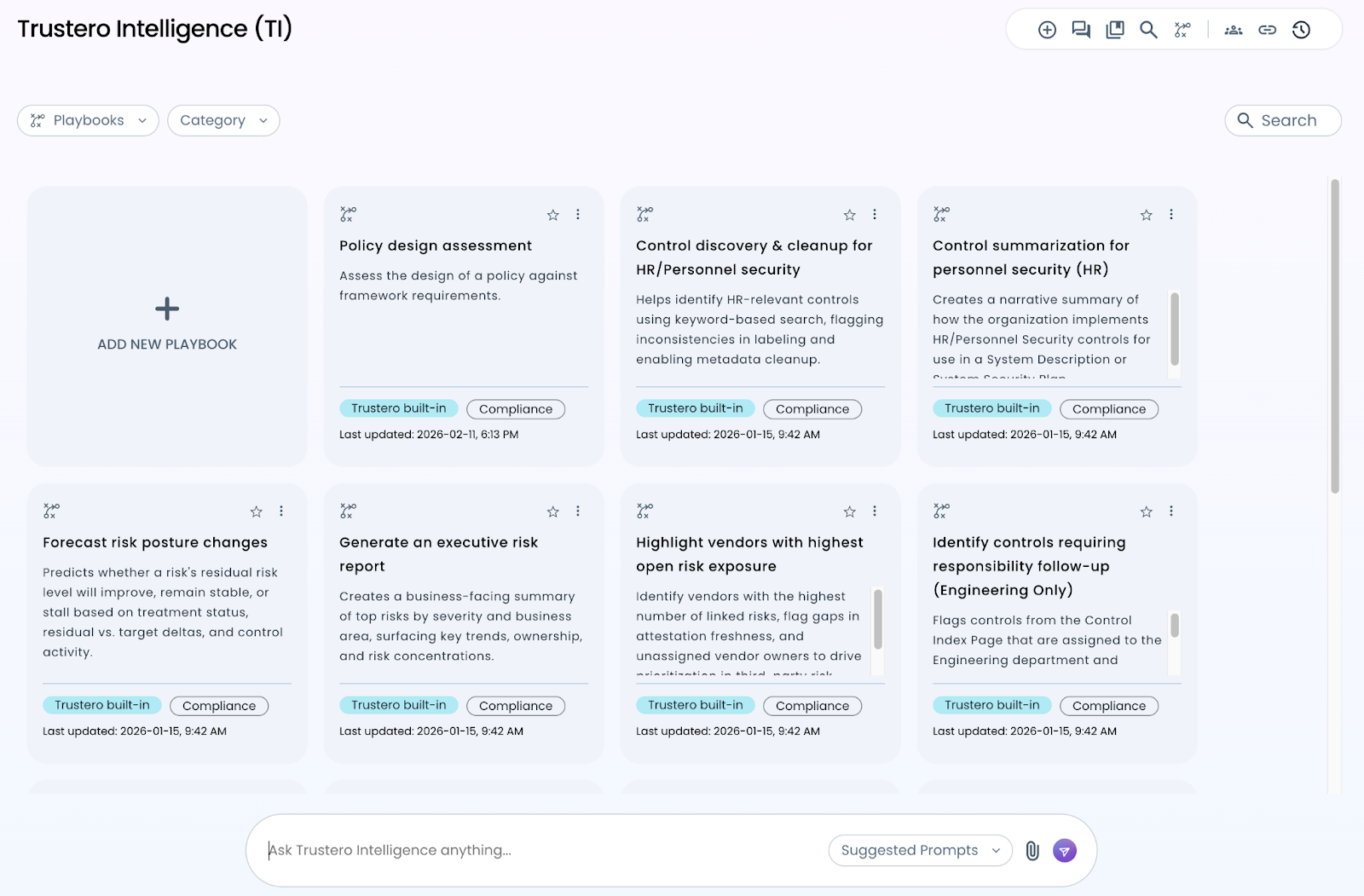This screenshot has width=1364, height=896.
Task: Toggle favorite on Identify controls requiring responsibility follow-up
Action: click(x=1147, y=512)
